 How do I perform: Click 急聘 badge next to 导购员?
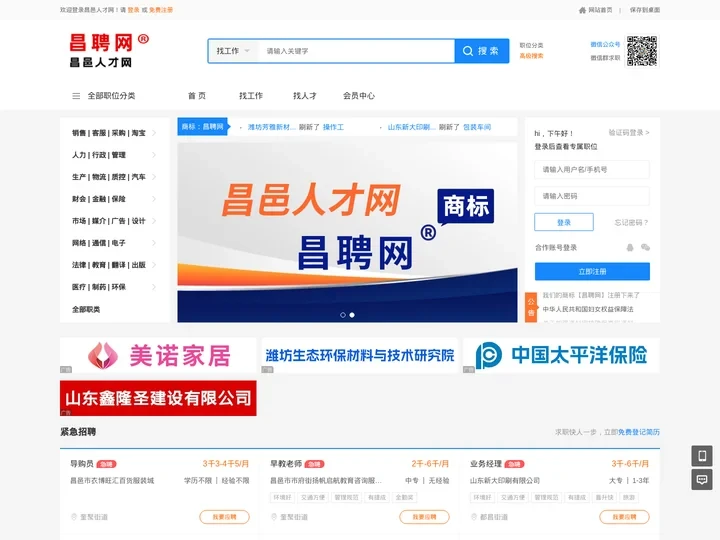[x=106, y=464]
